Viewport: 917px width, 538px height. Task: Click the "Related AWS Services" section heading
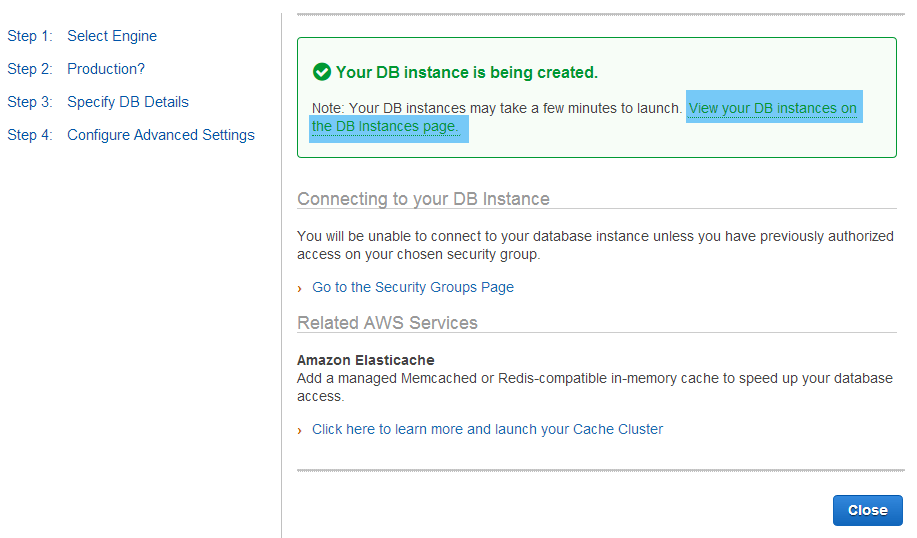[387, 323]
